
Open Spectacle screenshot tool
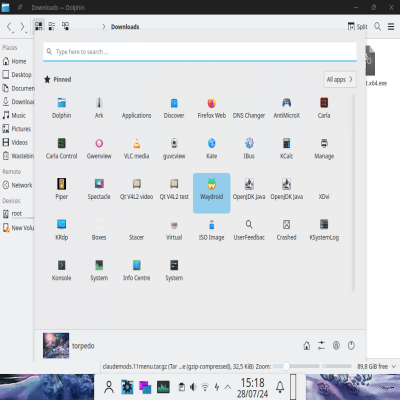[99, 189]
